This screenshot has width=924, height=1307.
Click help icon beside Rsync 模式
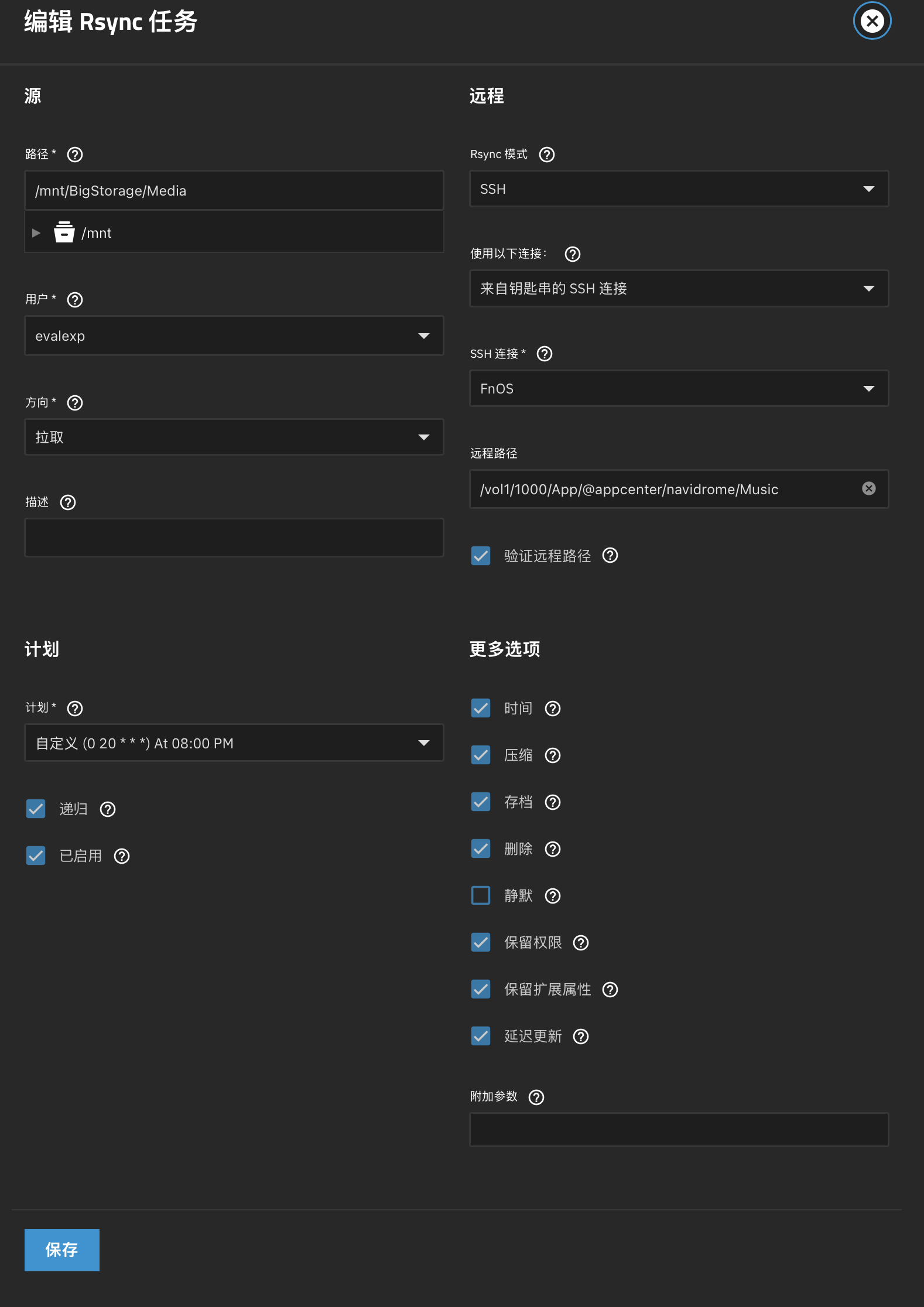click(547, 155)
